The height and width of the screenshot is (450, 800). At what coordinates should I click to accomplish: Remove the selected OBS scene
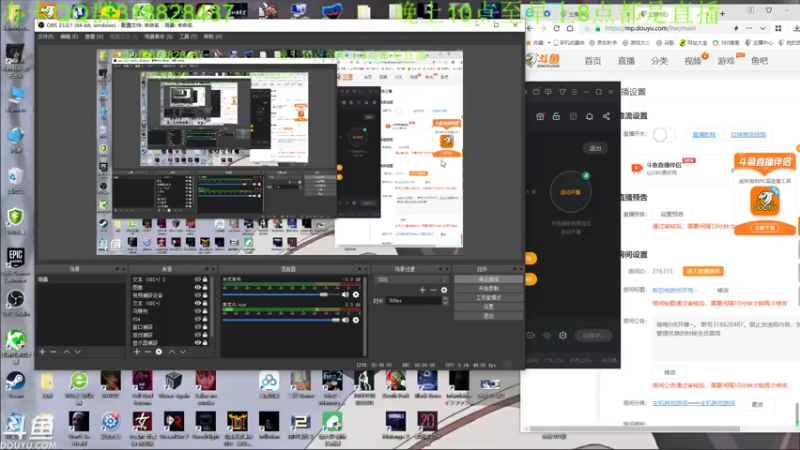coord(53,352)
